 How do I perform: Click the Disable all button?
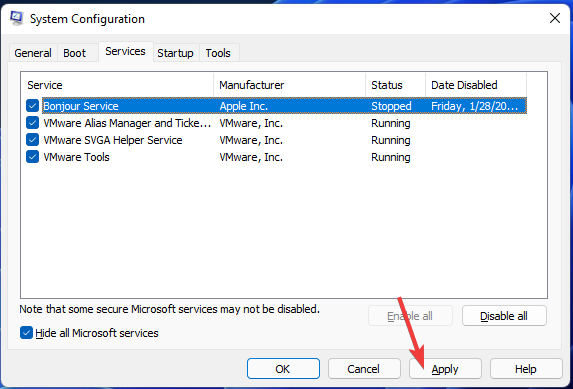click(x=504, y=316)
